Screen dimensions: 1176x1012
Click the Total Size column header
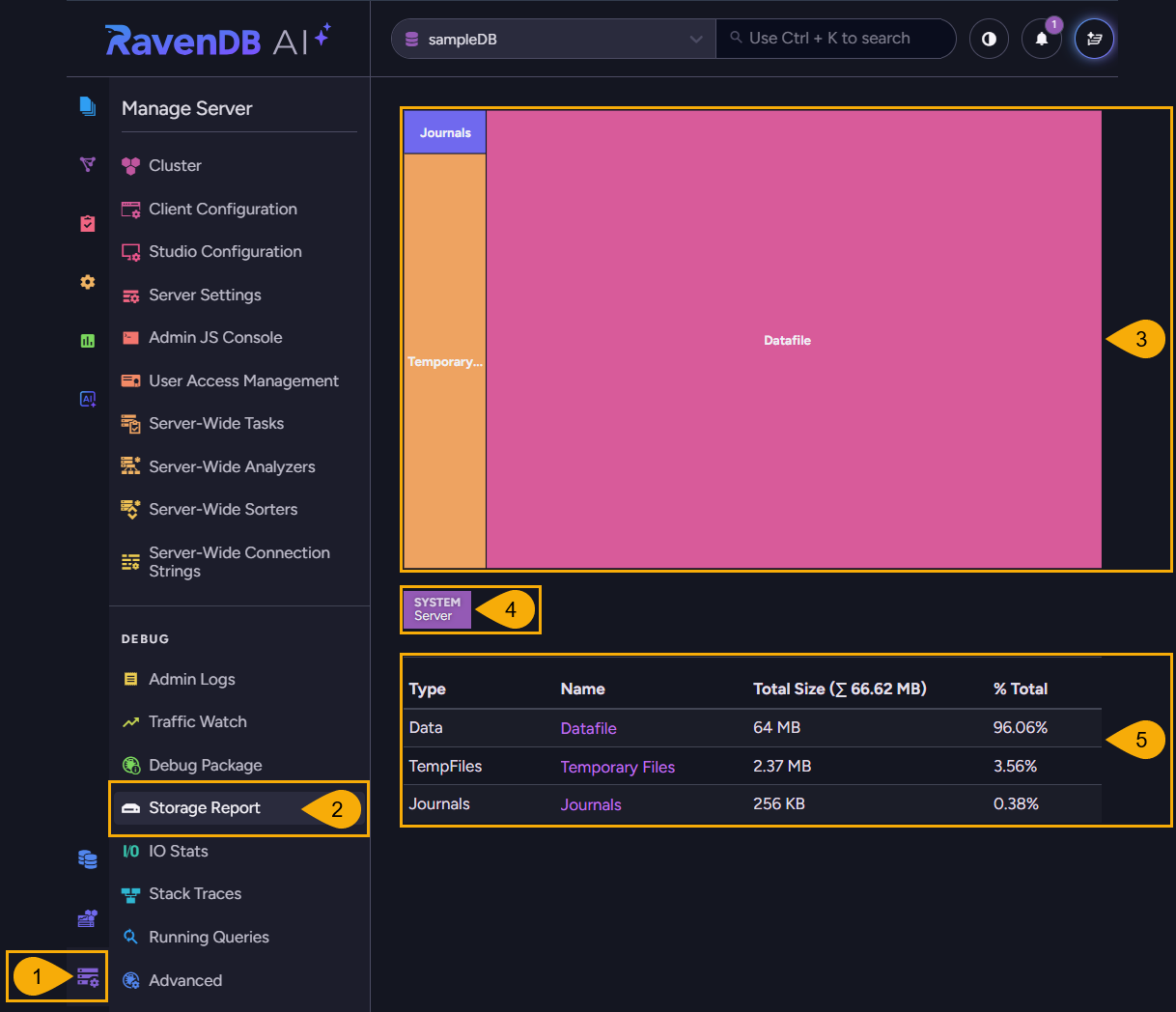click(x=839, y=689)
